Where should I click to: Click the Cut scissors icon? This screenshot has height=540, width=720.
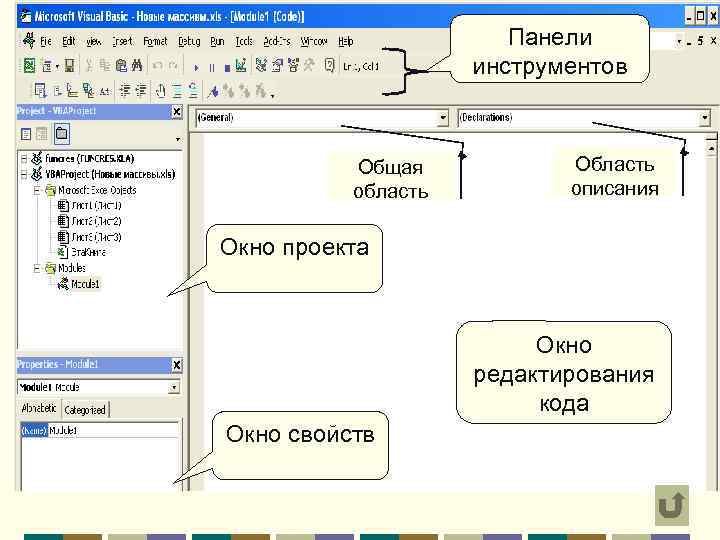(x=89, y=66)
